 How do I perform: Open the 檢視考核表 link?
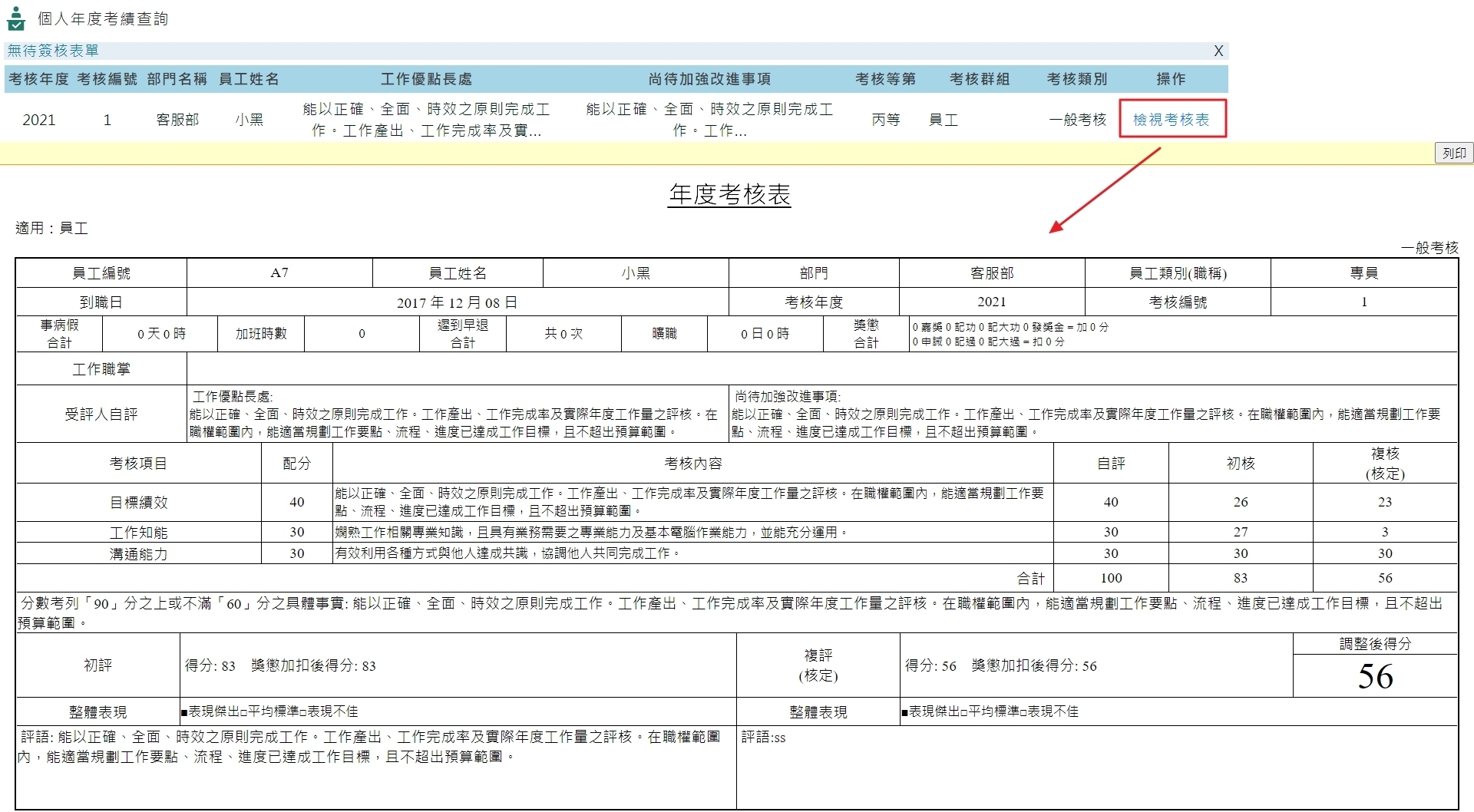(1172, 119)
